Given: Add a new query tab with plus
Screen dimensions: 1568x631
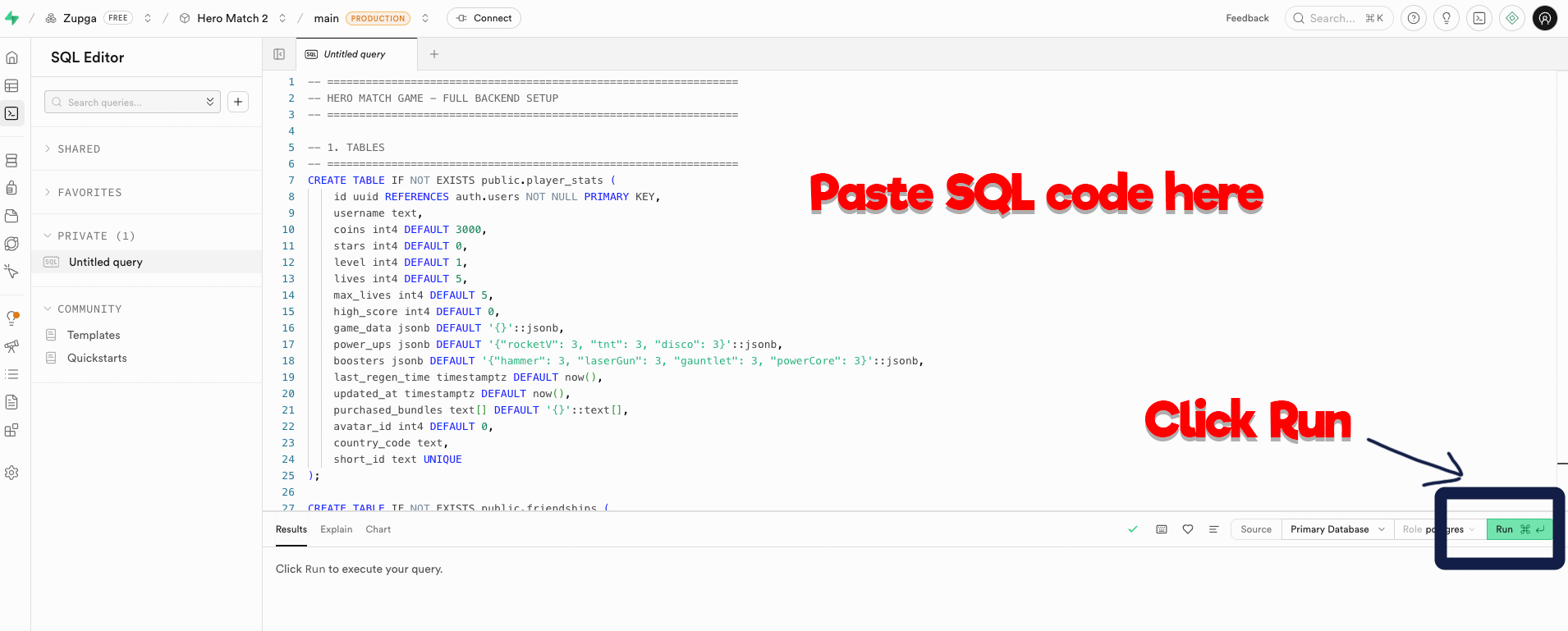Looking at the screenshot, I should click(x=434, y=54).
